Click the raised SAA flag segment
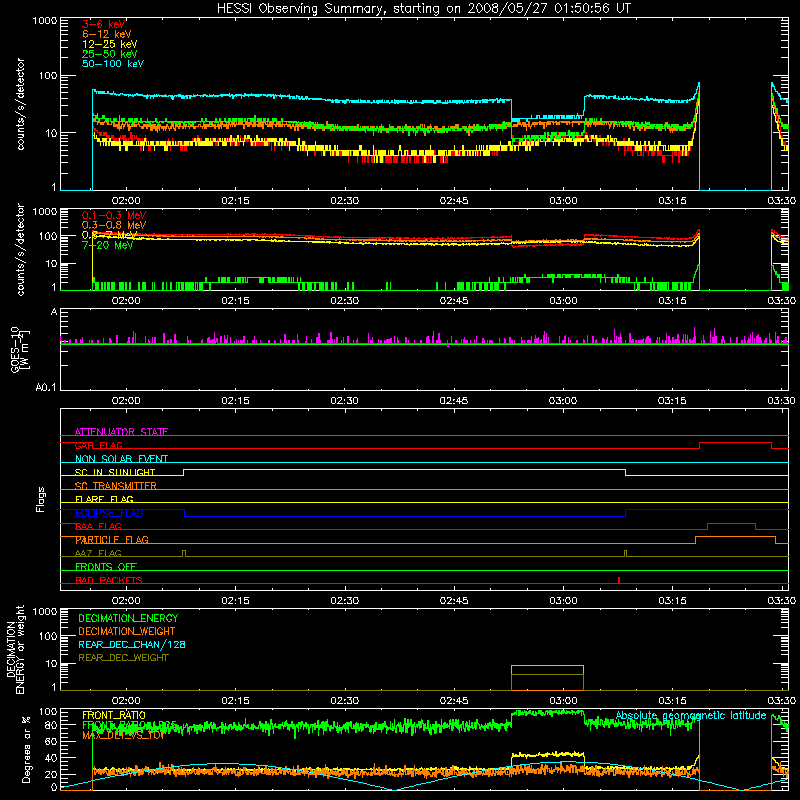 click(732, 527)
